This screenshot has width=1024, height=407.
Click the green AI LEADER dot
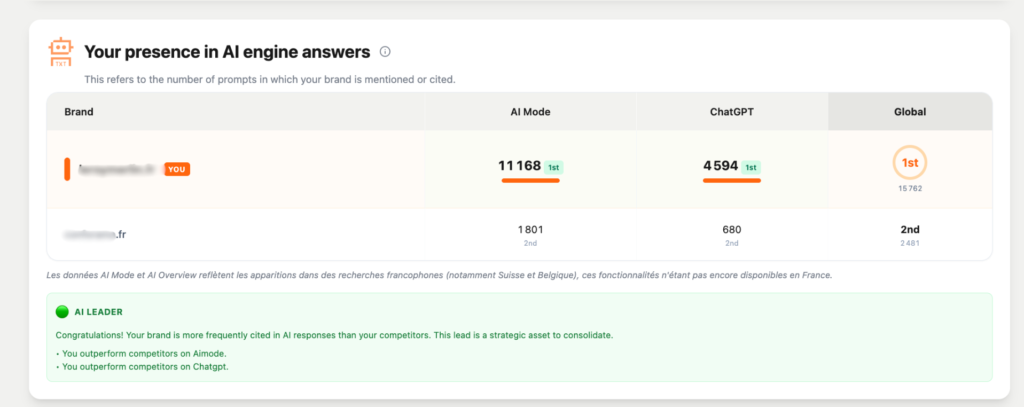click(x=62, y=312)
